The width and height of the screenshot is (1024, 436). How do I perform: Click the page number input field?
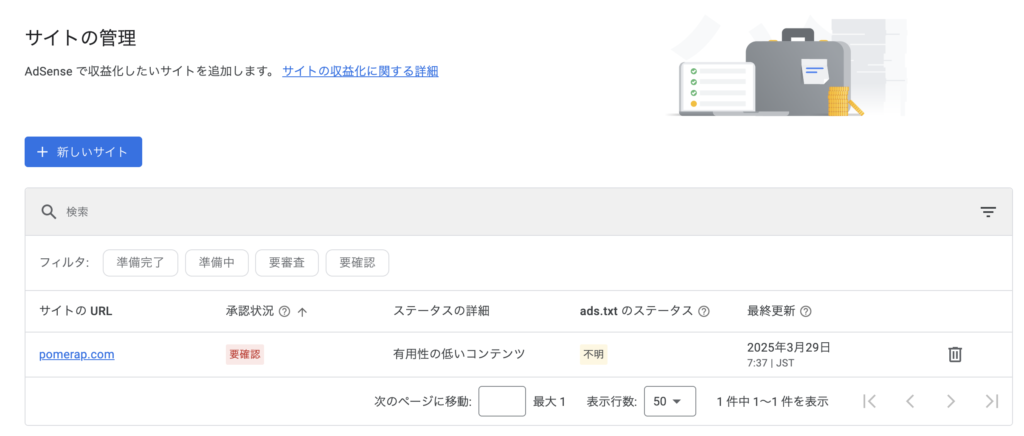click(x=502, y=401)
